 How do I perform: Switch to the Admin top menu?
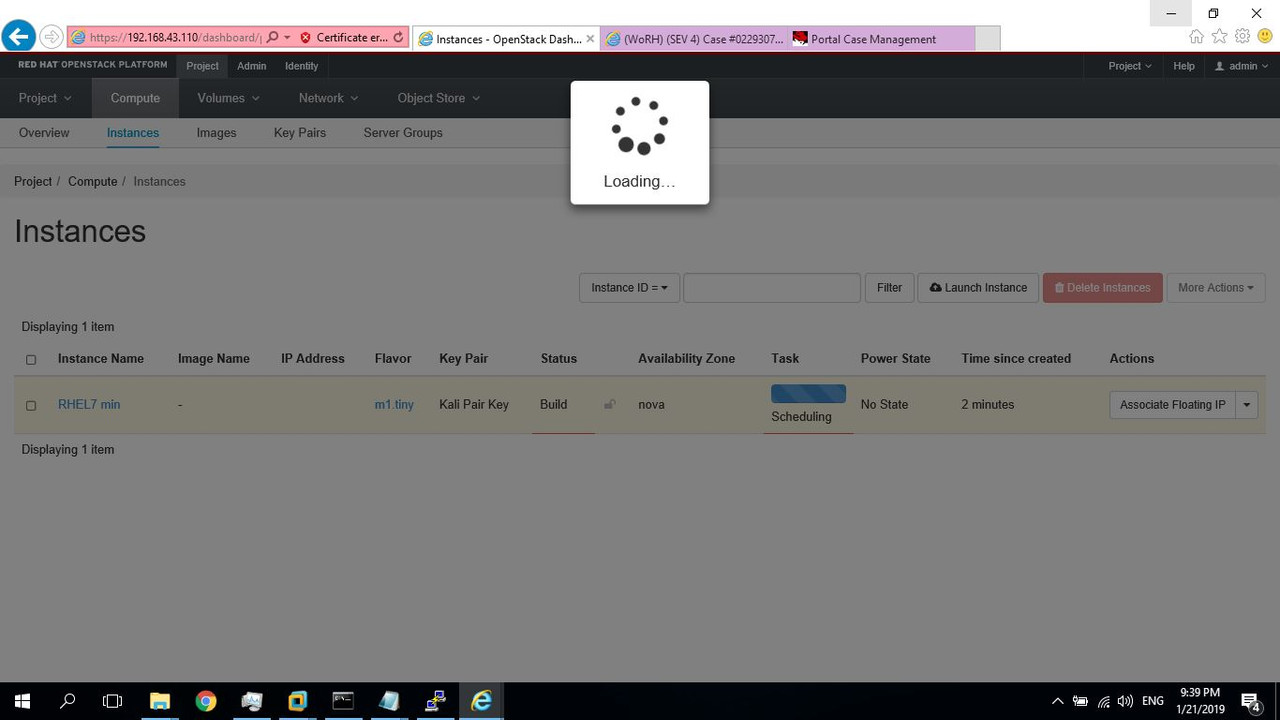tap(251, 66)
